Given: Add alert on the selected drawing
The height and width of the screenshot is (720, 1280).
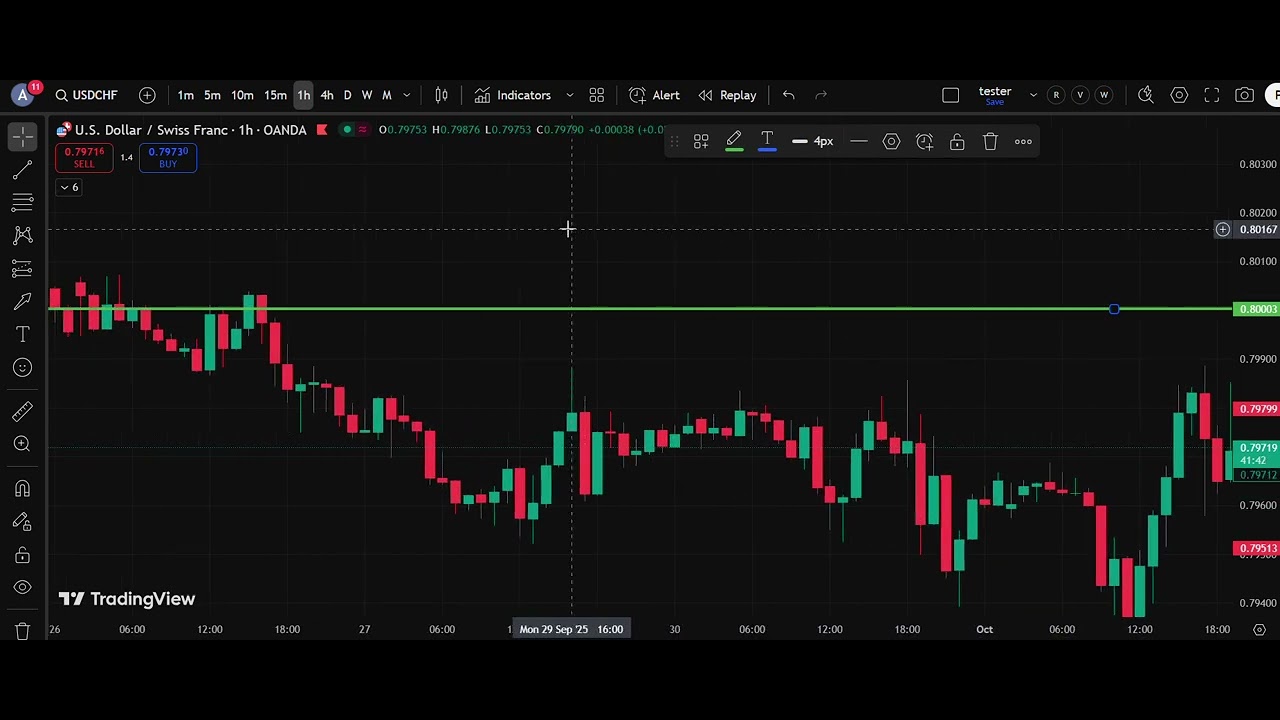Looking at the screenshot, I should pyautogui.click(x=924, y=142).
